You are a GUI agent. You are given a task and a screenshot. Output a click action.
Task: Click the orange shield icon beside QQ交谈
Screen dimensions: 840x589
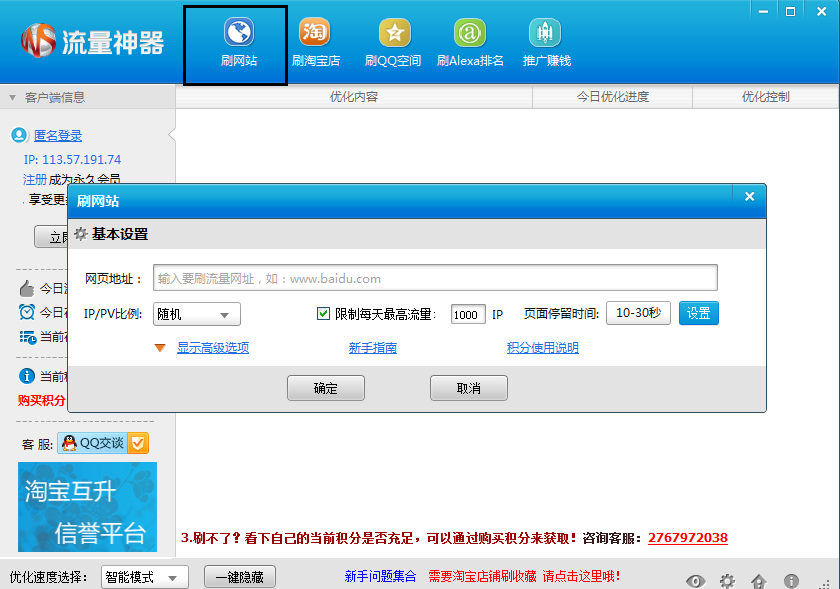coord(139,443)
